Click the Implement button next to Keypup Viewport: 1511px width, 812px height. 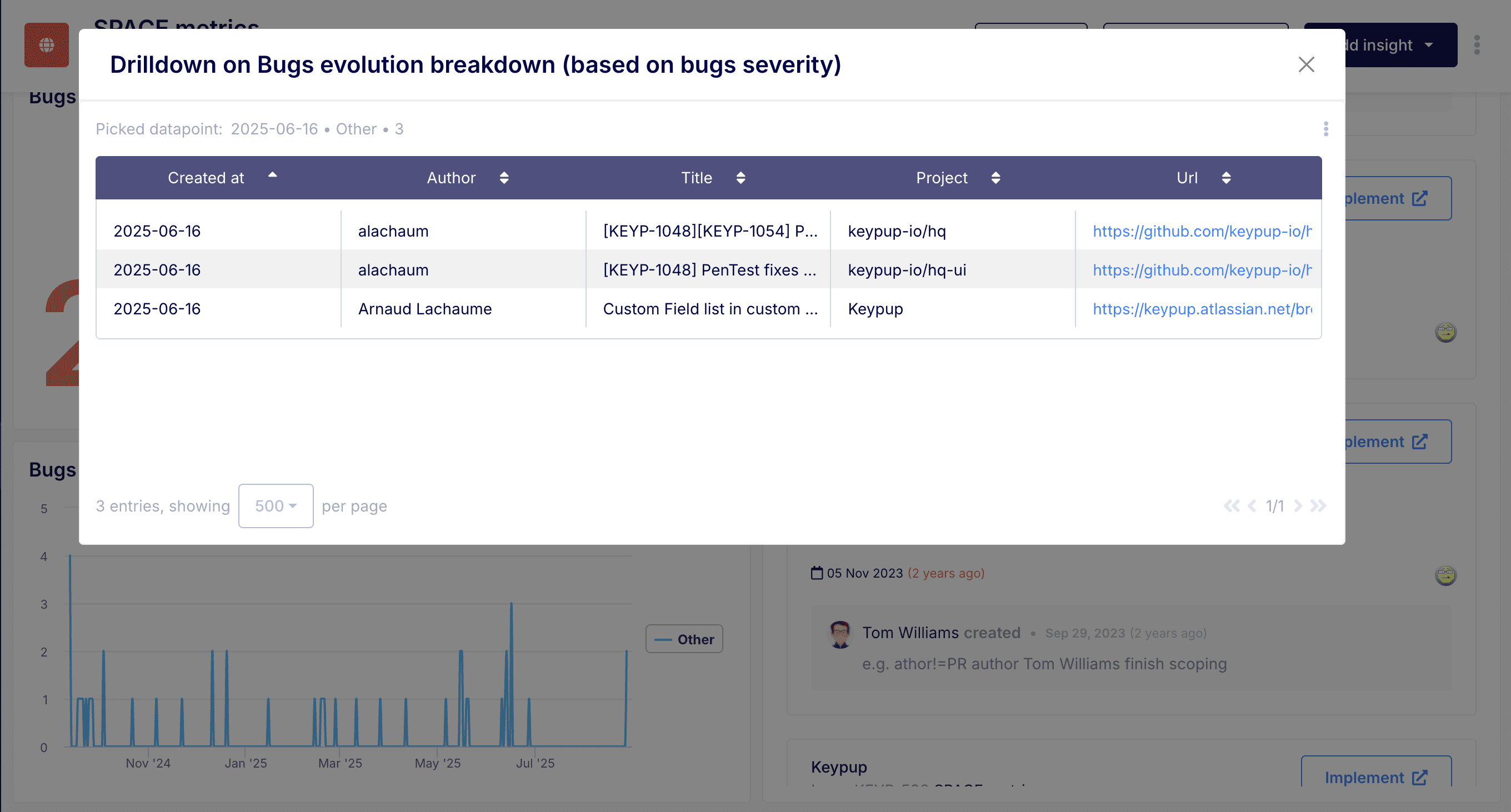pyautogui.click(x=1377, y=778)
